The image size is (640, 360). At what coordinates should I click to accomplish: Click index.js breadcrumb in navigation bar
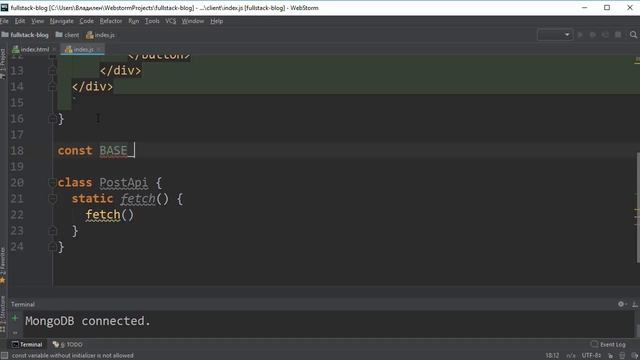100,35
